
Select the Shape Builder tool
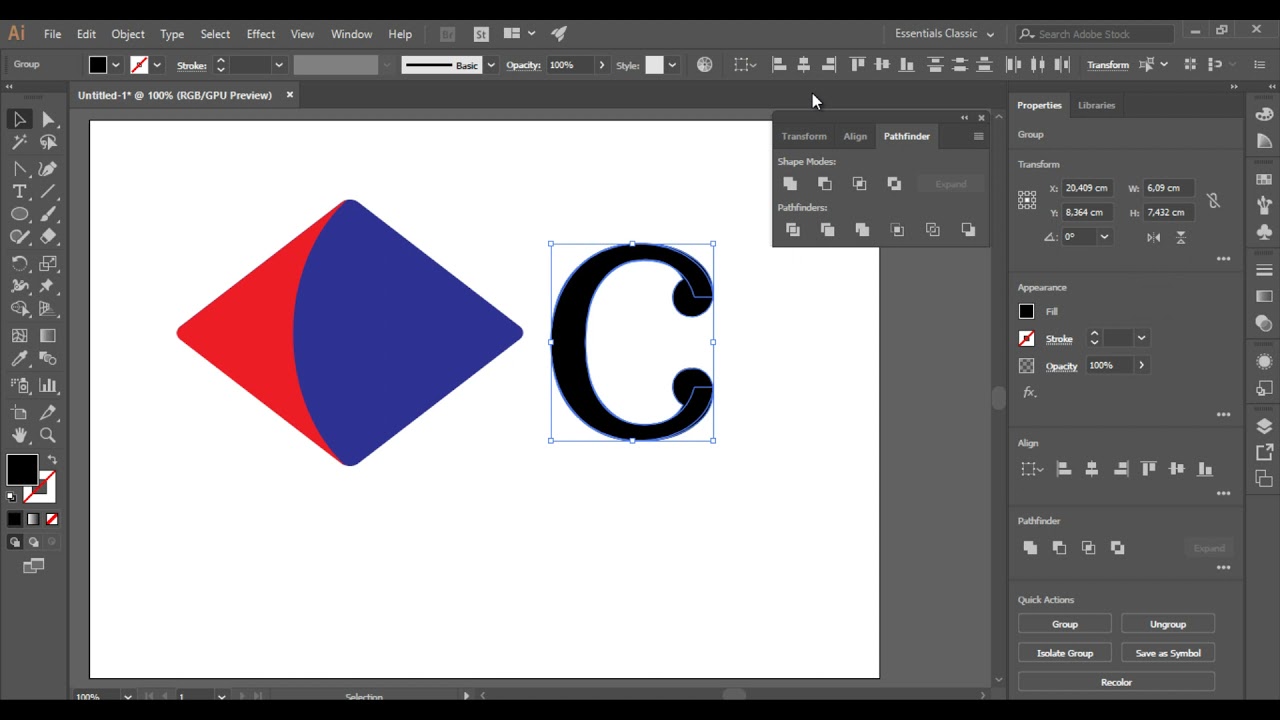[19, 310]
